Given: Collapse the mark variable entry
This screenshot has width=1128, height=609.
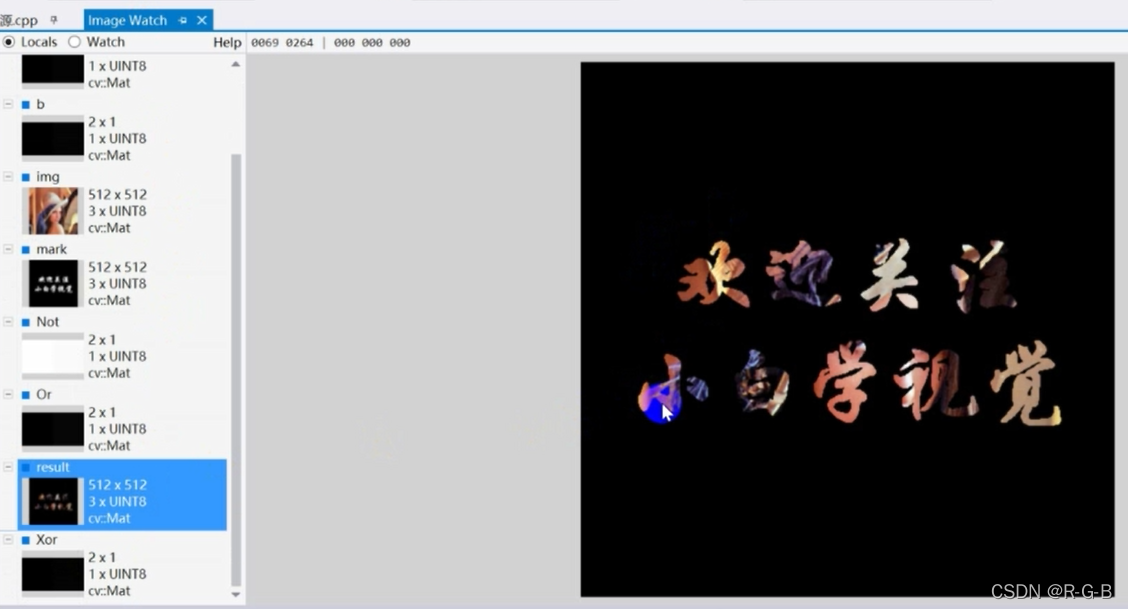Looking at the screenshot, I should click(8, 249).
